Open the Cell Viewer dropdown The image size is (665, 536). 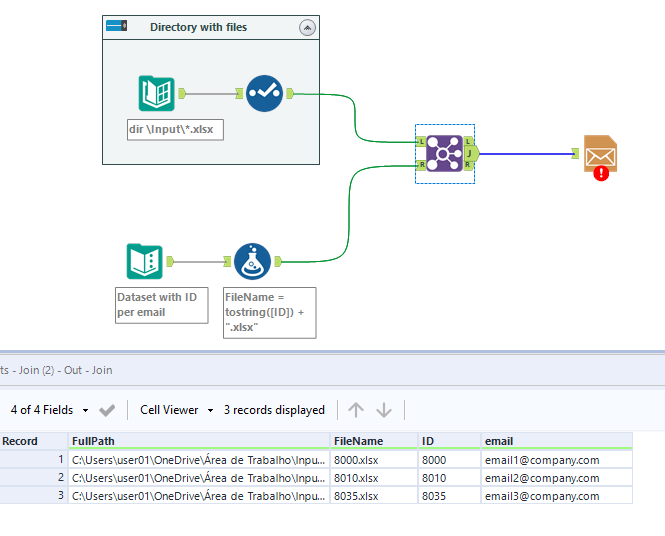click(176, 410)
